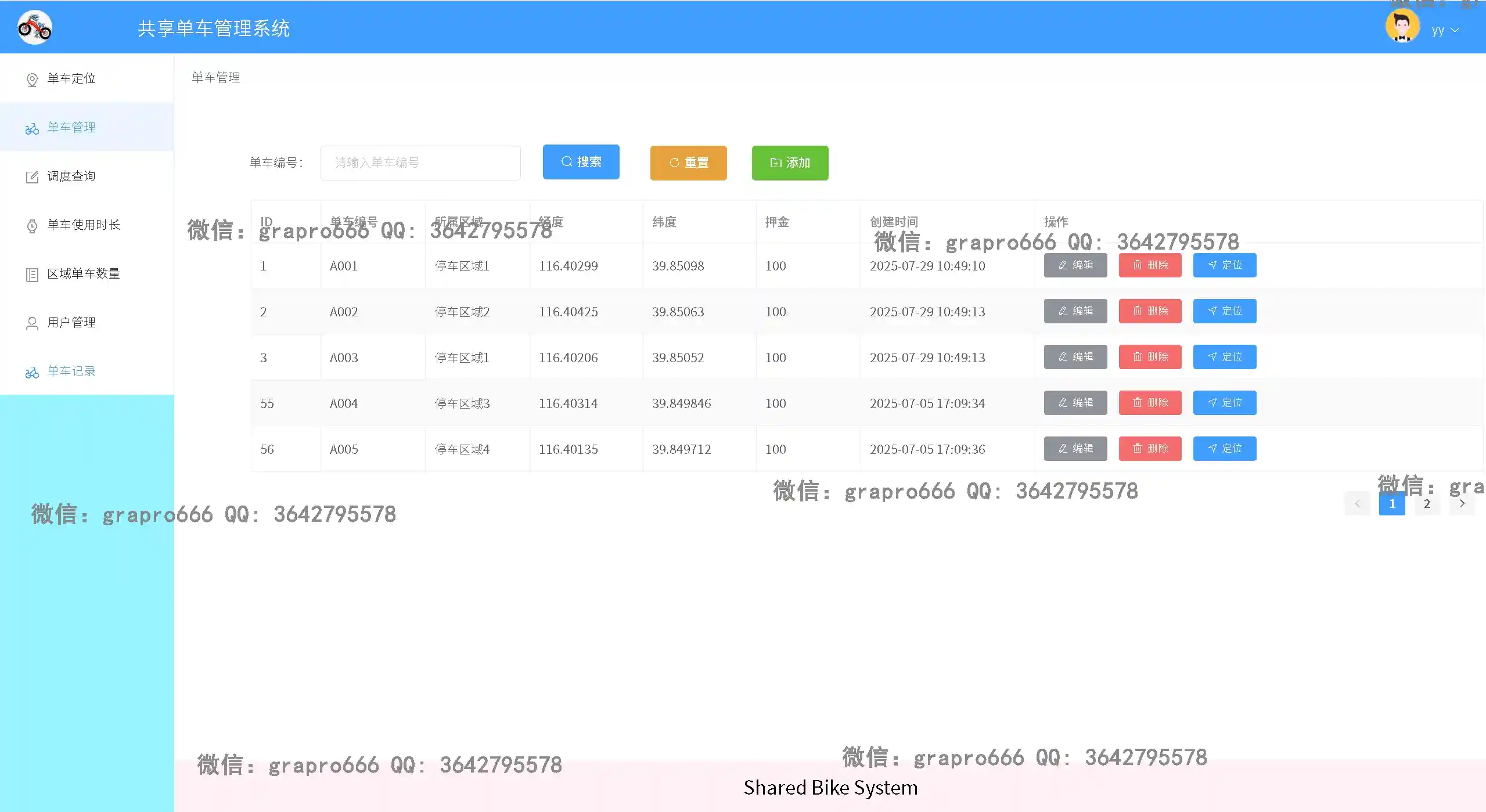Viewport: 1486px width, 812px height.
Task: Delete bike A004 via trash icon
Action: 1137,403
